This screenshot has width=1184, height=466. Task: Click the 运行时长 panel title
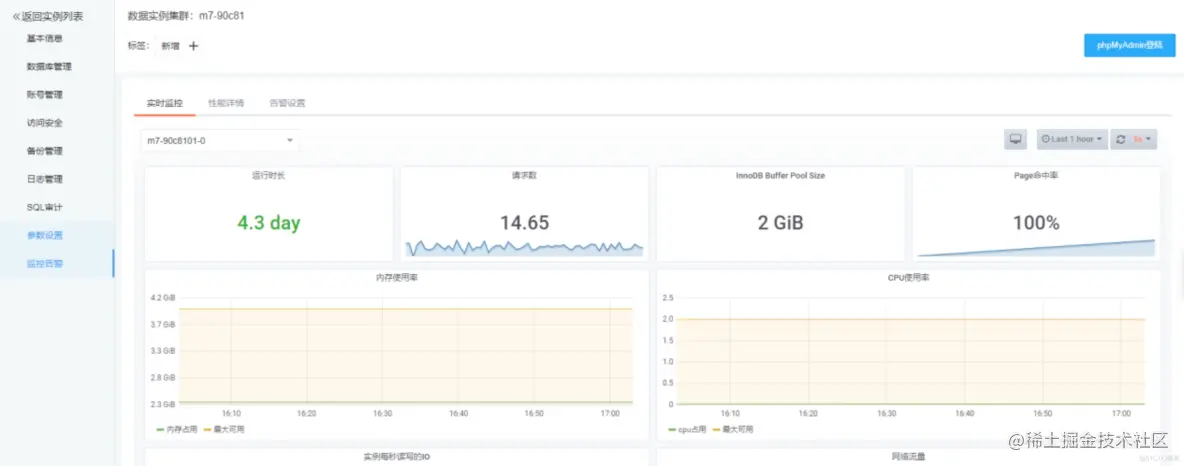coord(268,175)
